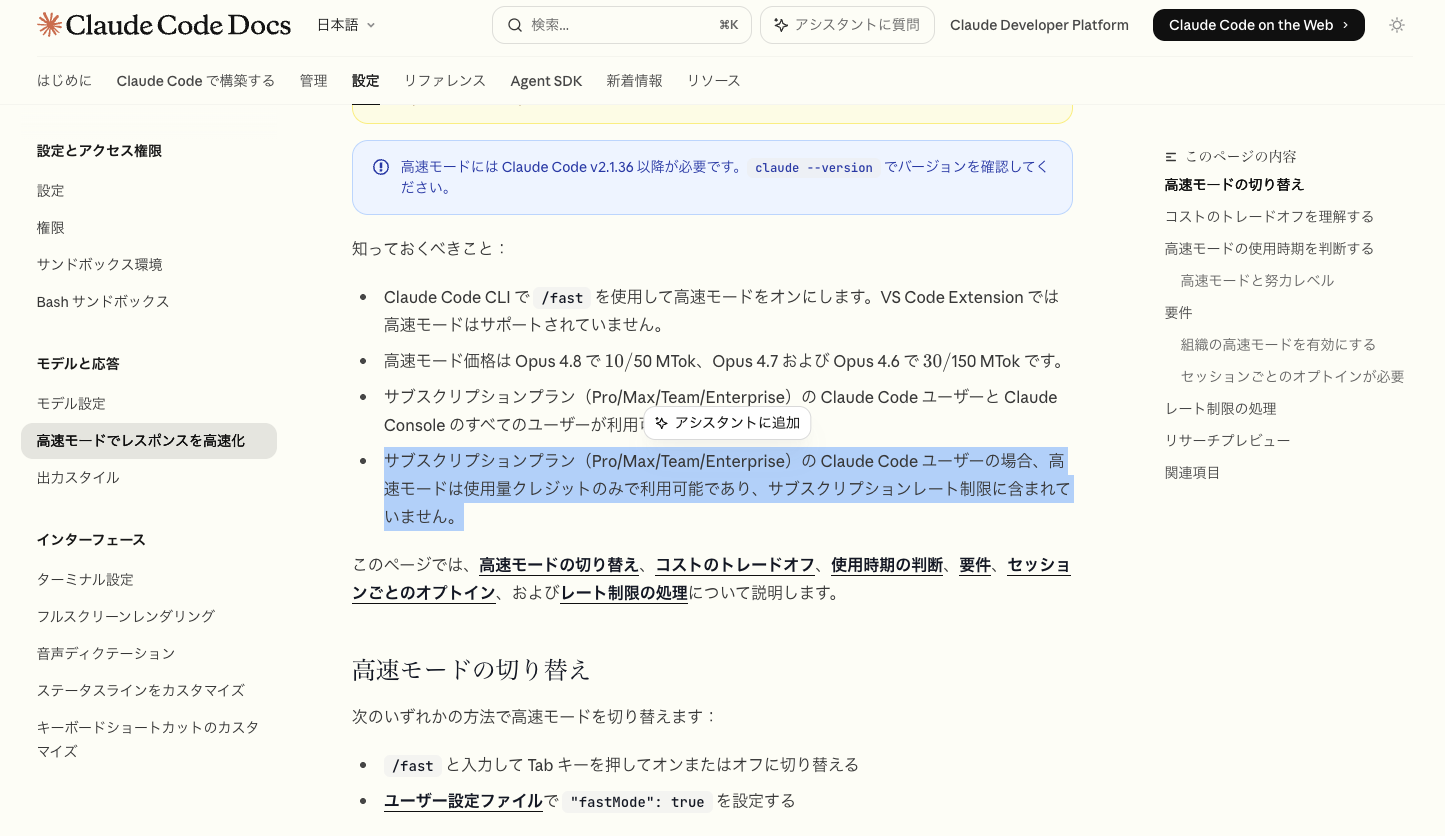Viewport: 1445px width, 836px height.
Task: Jump to セッションごとのオプトインが必要 section
Action: (x=1292, y=377)
